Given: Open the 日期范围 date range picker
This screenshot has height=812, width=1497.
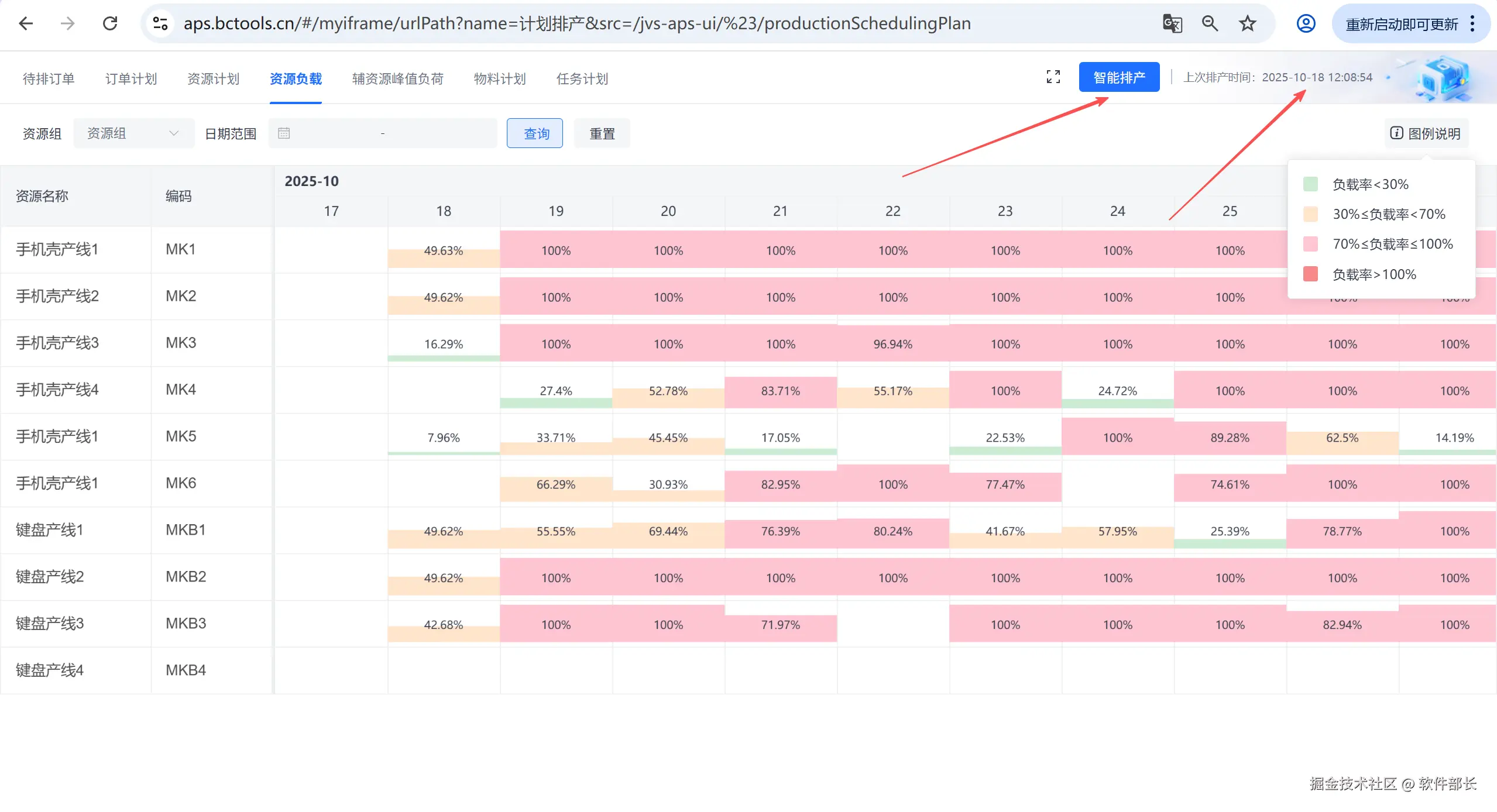Looking at the screenshot, I should (382, 133).
